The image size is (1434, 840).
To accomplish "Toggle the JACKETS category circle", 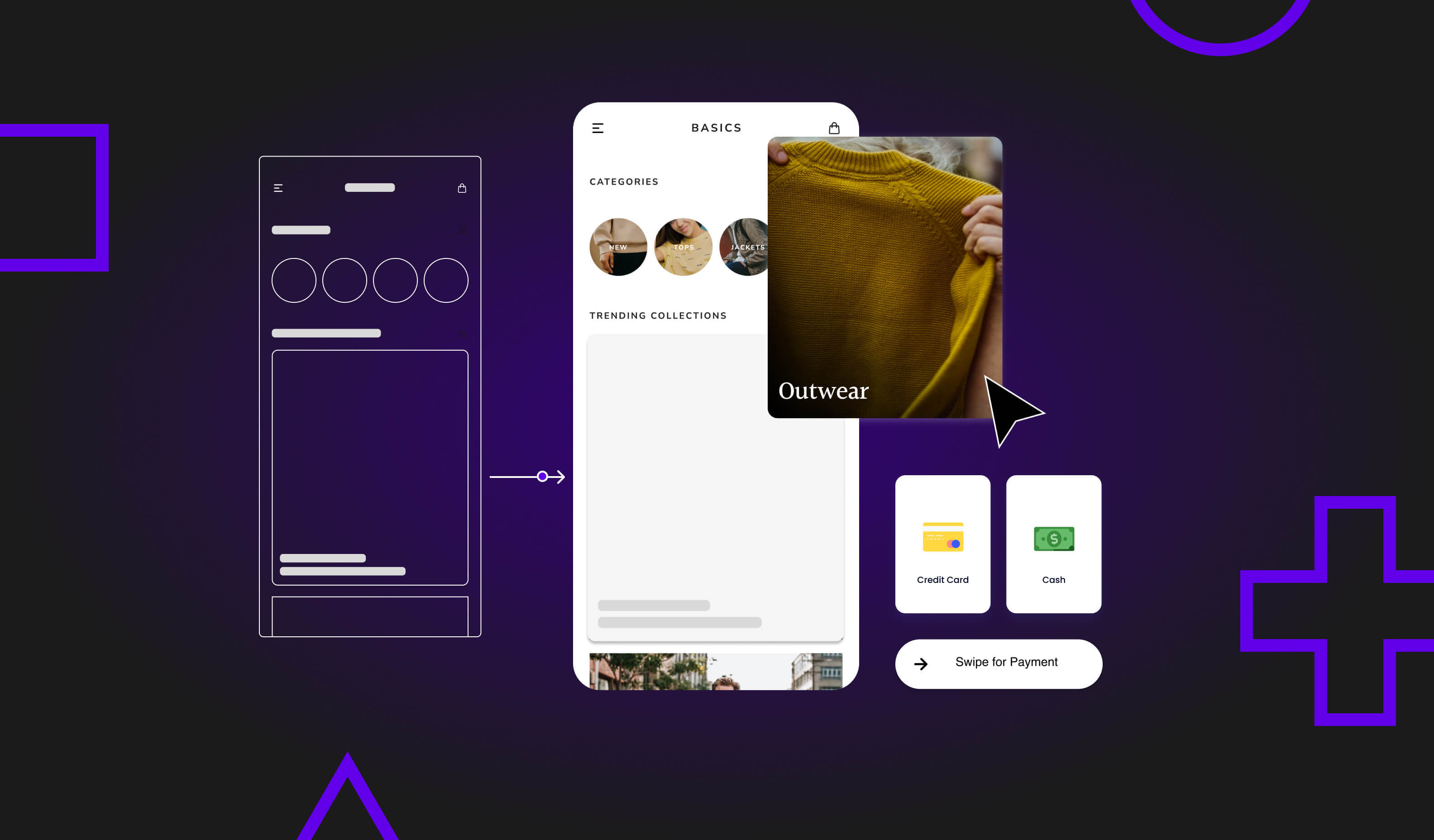I will (x=746, y=247).
